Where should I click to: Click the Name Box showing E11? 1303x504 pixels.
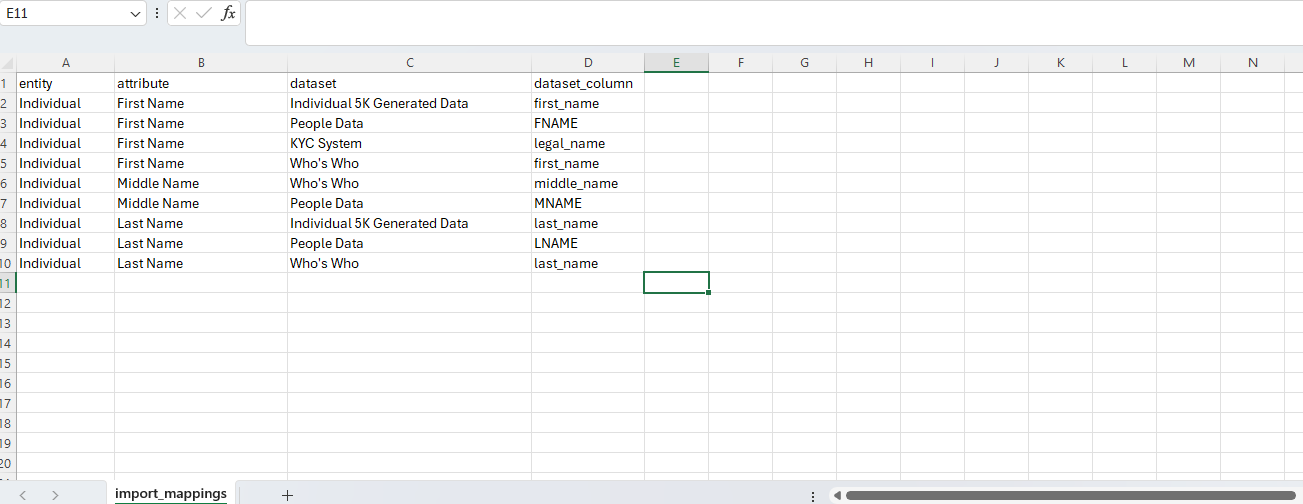[62, 14]
